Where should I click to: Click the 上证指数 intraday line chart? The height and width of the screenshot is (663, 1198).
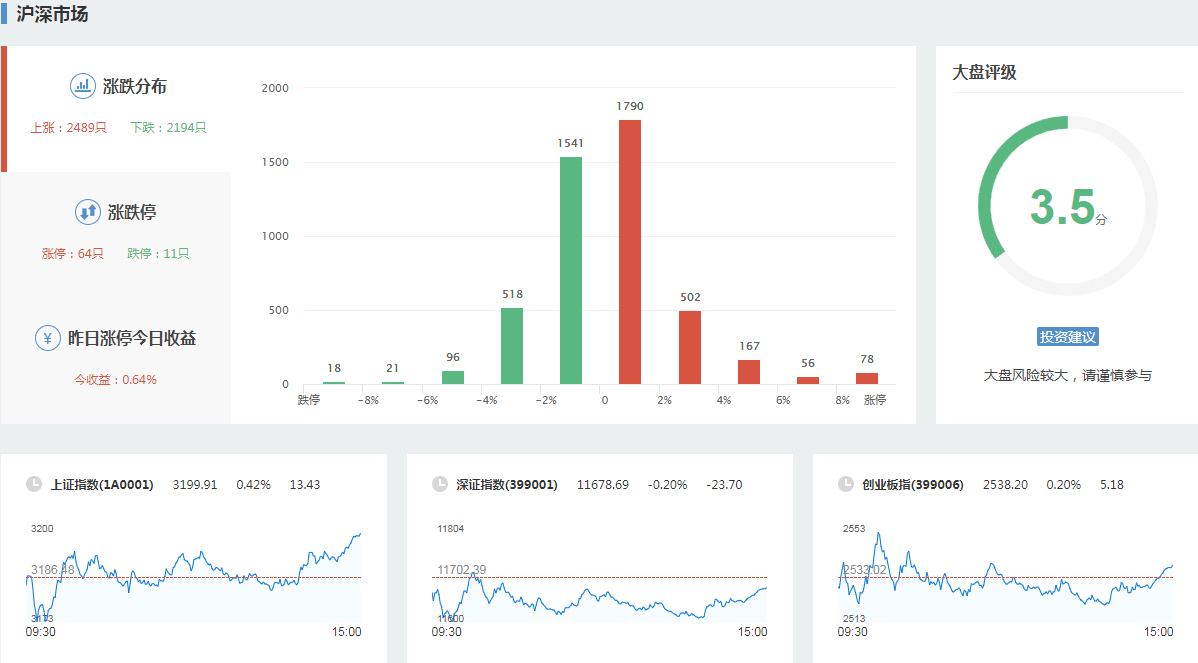[194, 578]
